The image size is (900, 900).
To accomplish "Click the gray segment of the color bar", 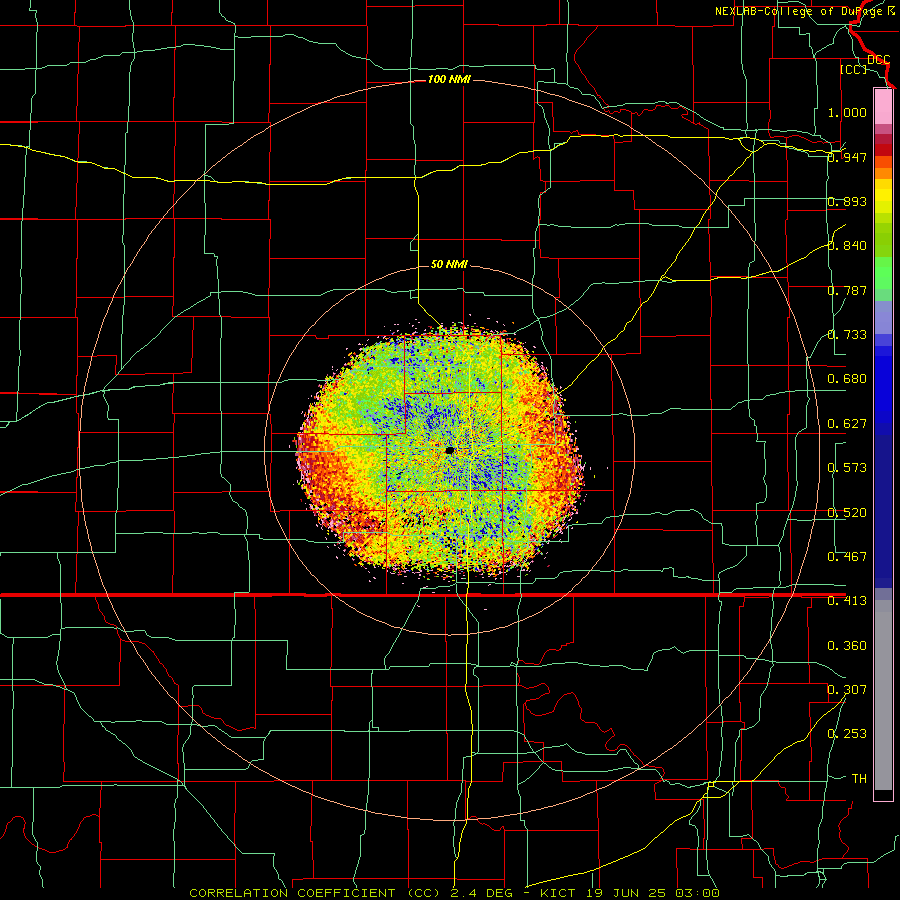I will 883,695.
